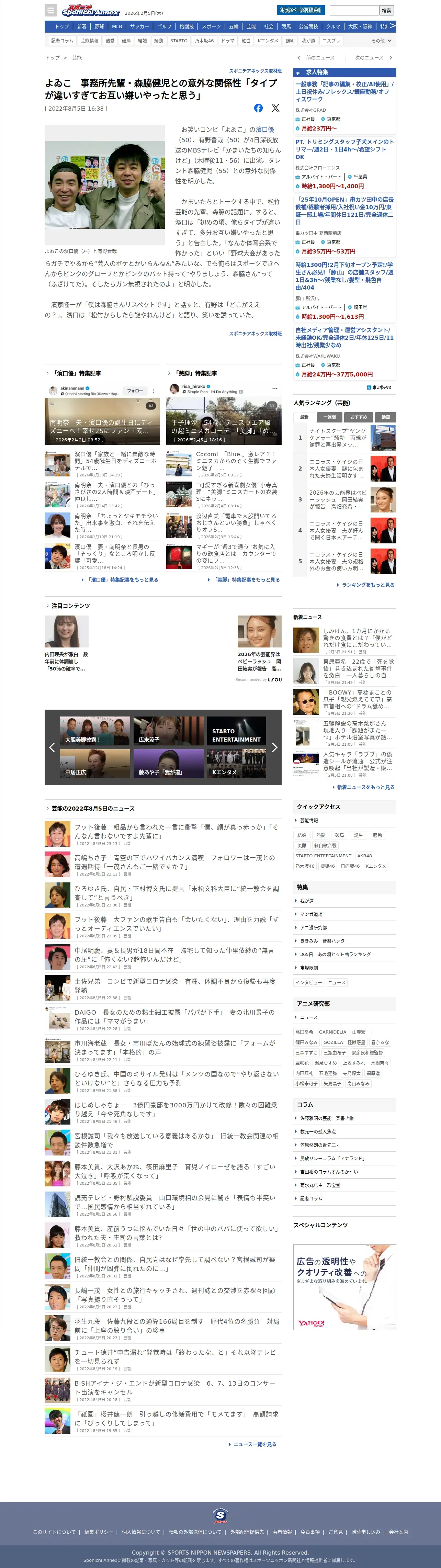Click 紅白歌合戦 quick access tag

tap(326, 845)
